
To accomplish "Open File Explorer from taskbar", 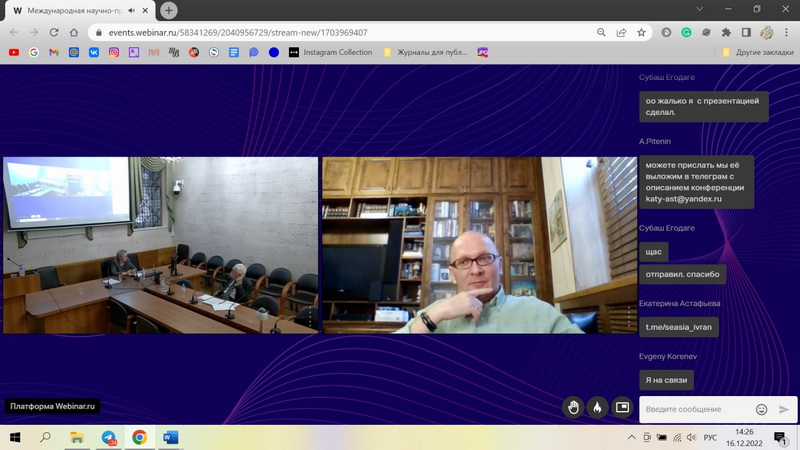I will click(77, 438).
